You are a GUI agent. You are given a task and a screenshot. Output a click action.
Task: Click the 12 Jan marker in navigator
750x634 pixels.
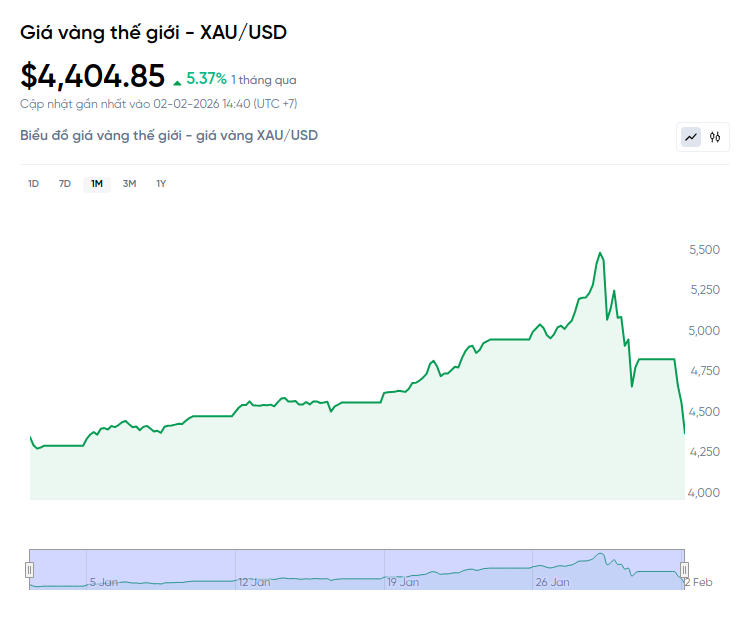click(x=254, y=581)
